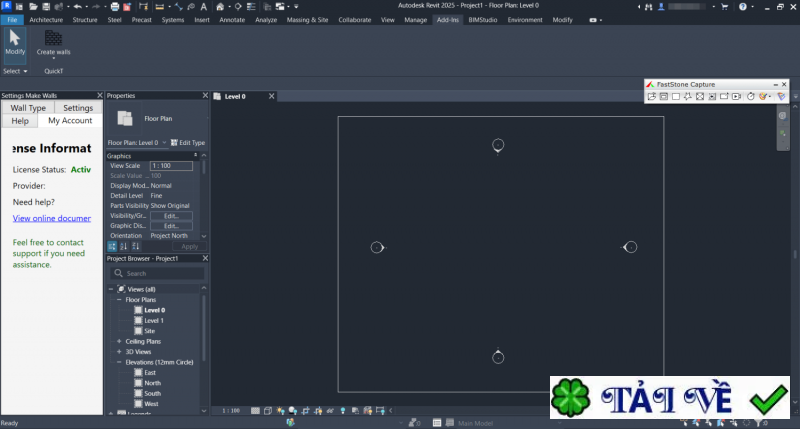The width and height of the screenshot is (800, 429).
Task: Expand the 3D Views tree node
Action: pyautogui.click(x=119, y=352)
